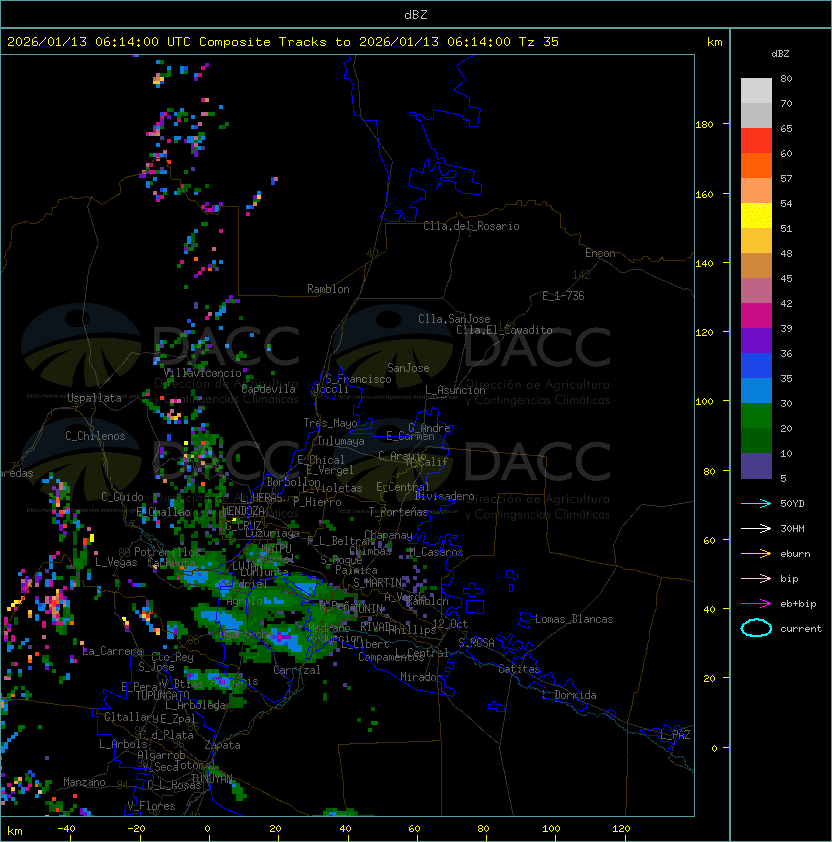832x842 pixels.
Task: Click the Tulumaya label
Action: point(341,441)
